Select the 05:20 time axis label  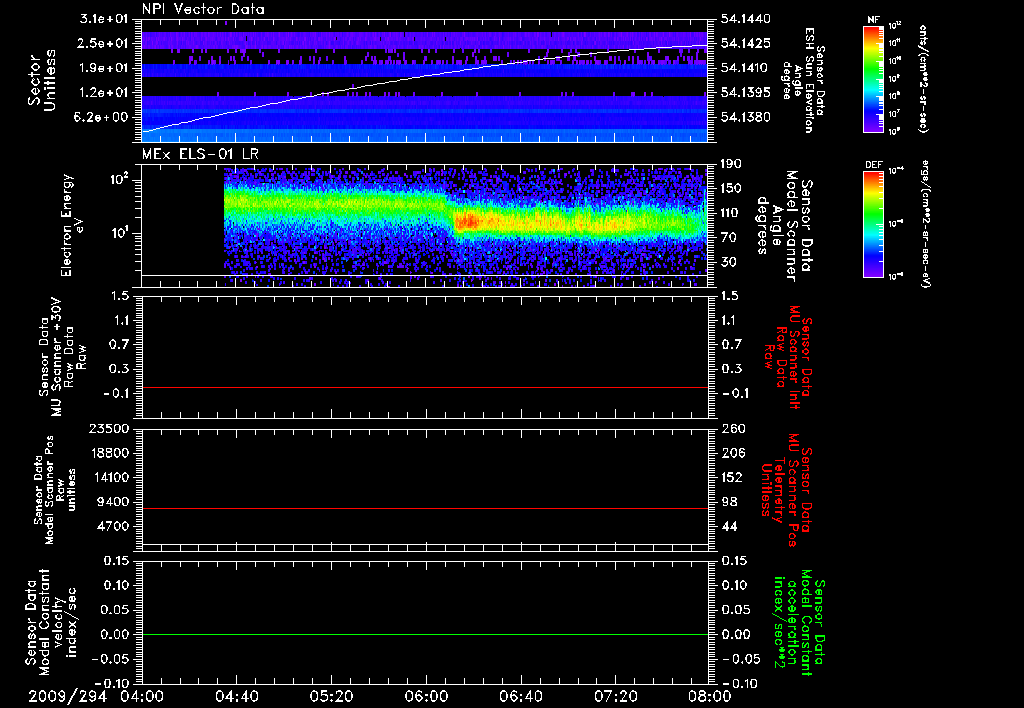coord(331,695)
